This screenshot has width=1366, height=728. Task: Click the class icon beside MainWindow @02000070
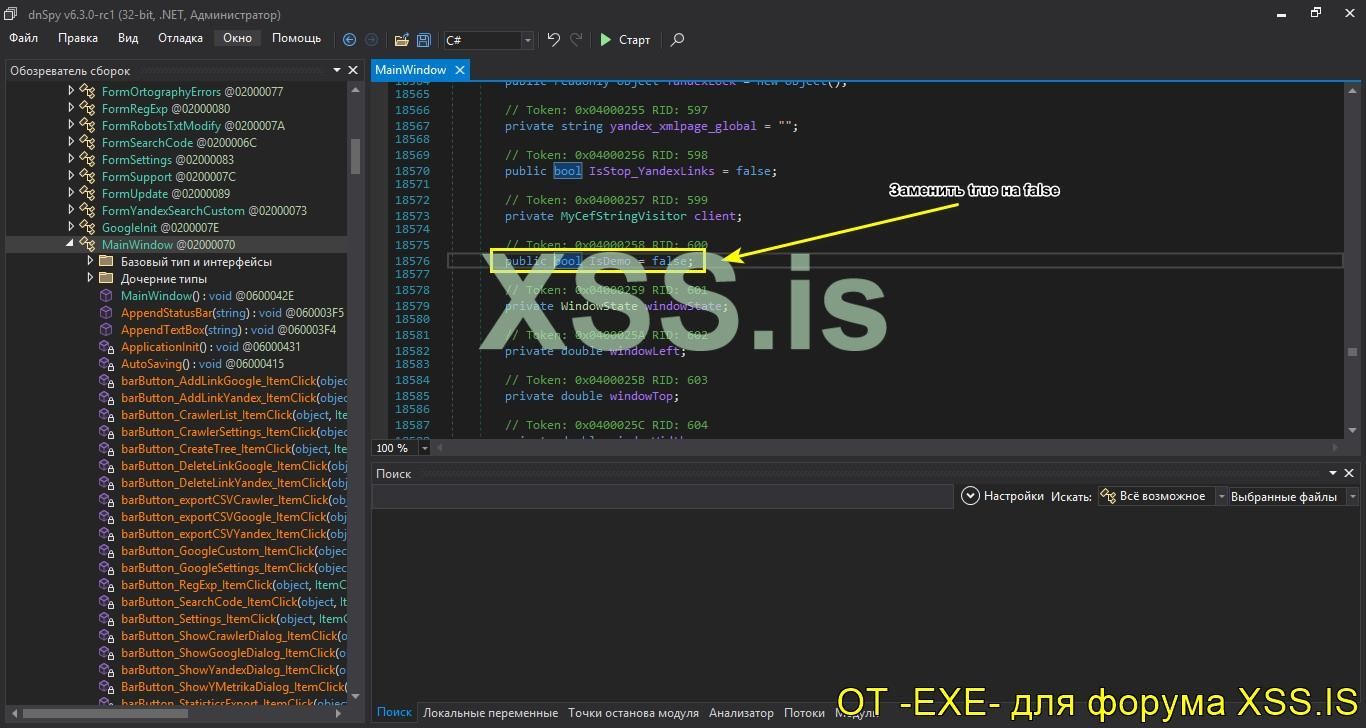coord(87,245)
